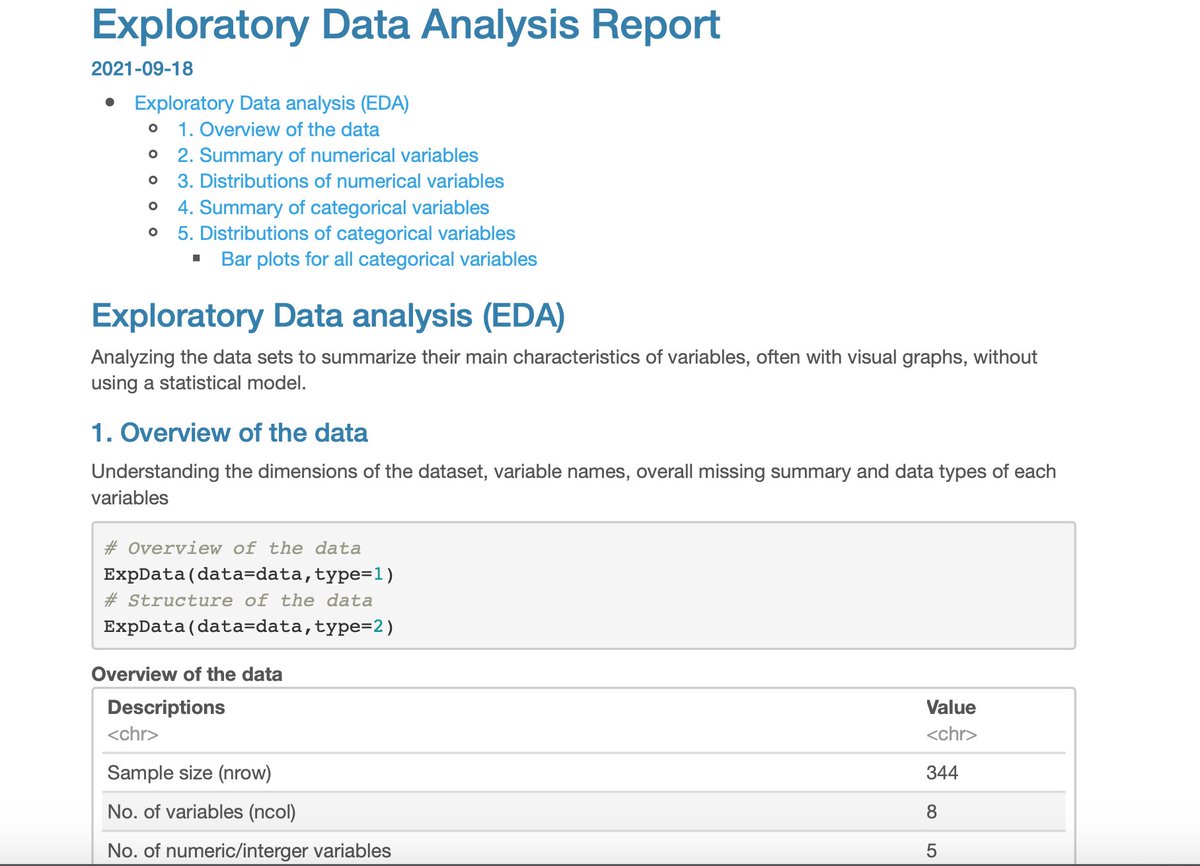The image size is (1200, 866).
Task: Click the comment '# Overview of the data'
Action: coord(232,548)
